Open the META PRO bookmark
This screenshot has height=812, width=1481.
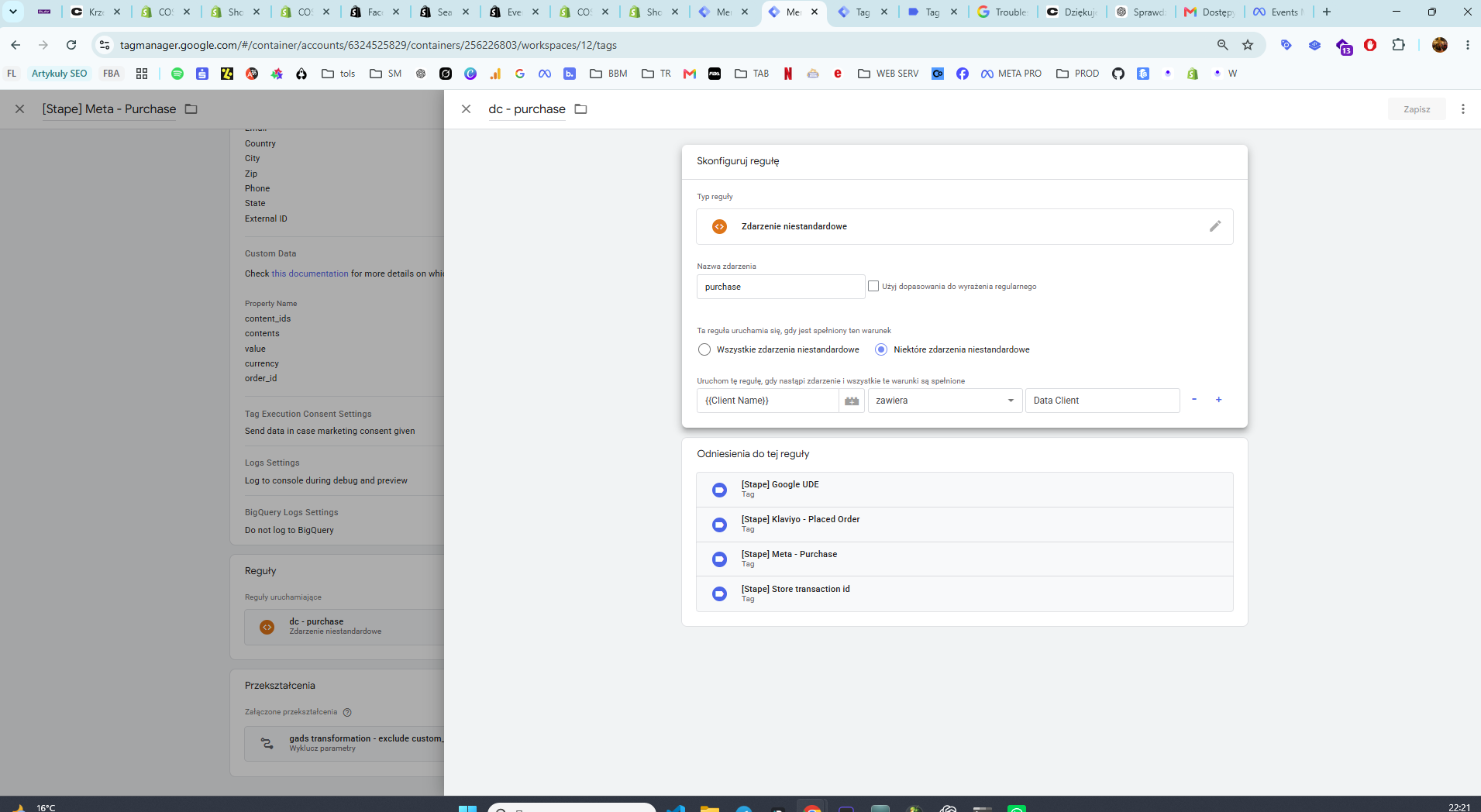1011,74
